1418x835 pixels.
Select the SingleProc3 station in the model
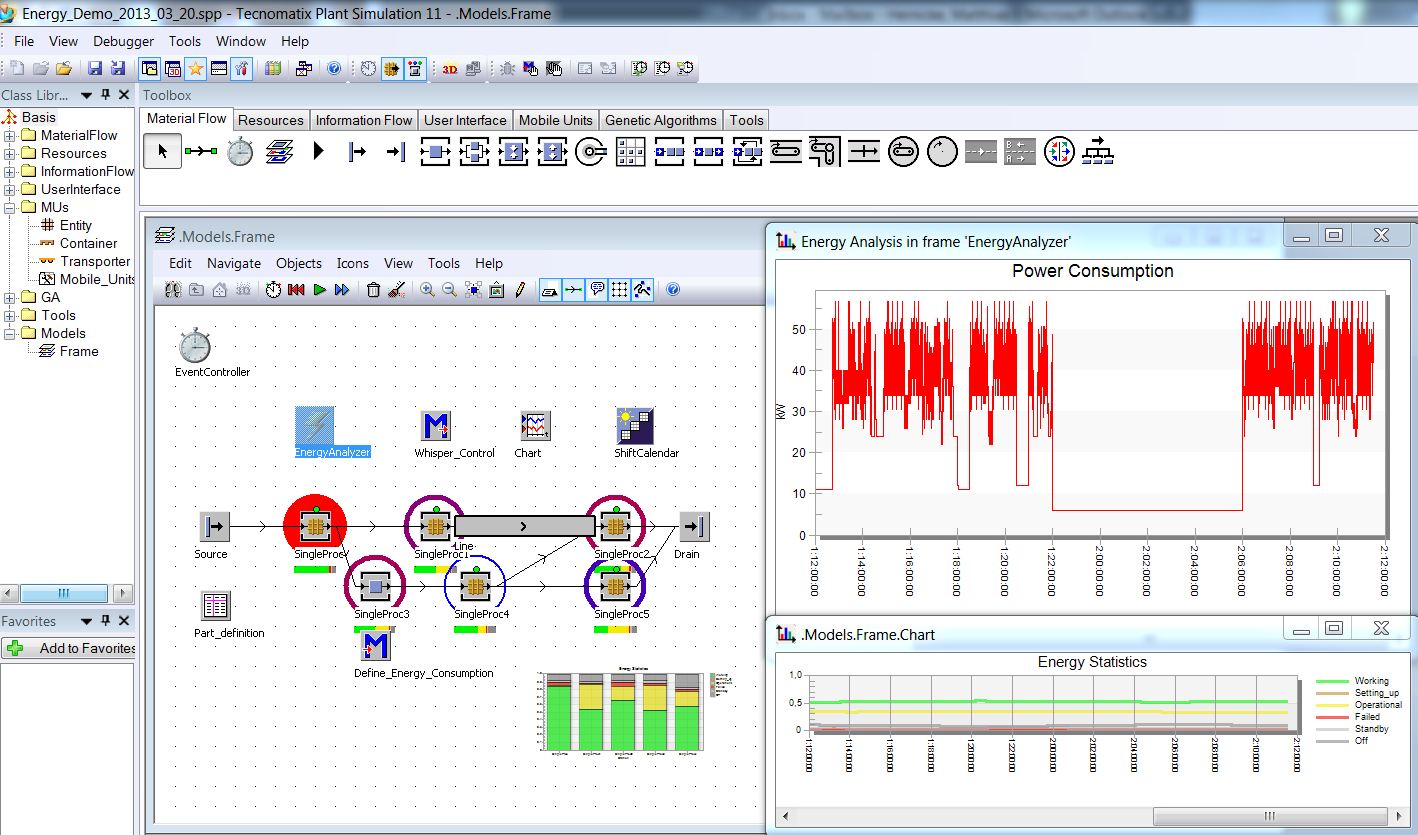click(375, 585)
